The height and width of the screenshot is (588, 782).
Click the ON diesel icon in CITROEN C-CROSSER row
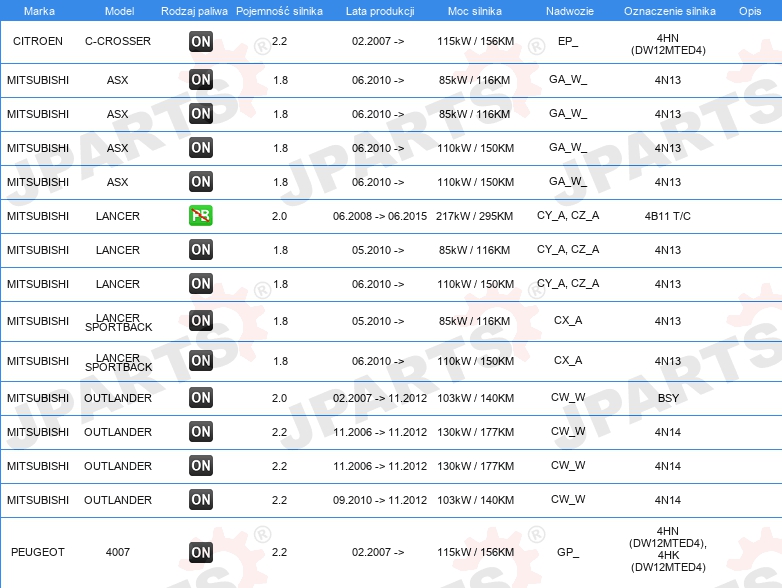pos(201,41)
